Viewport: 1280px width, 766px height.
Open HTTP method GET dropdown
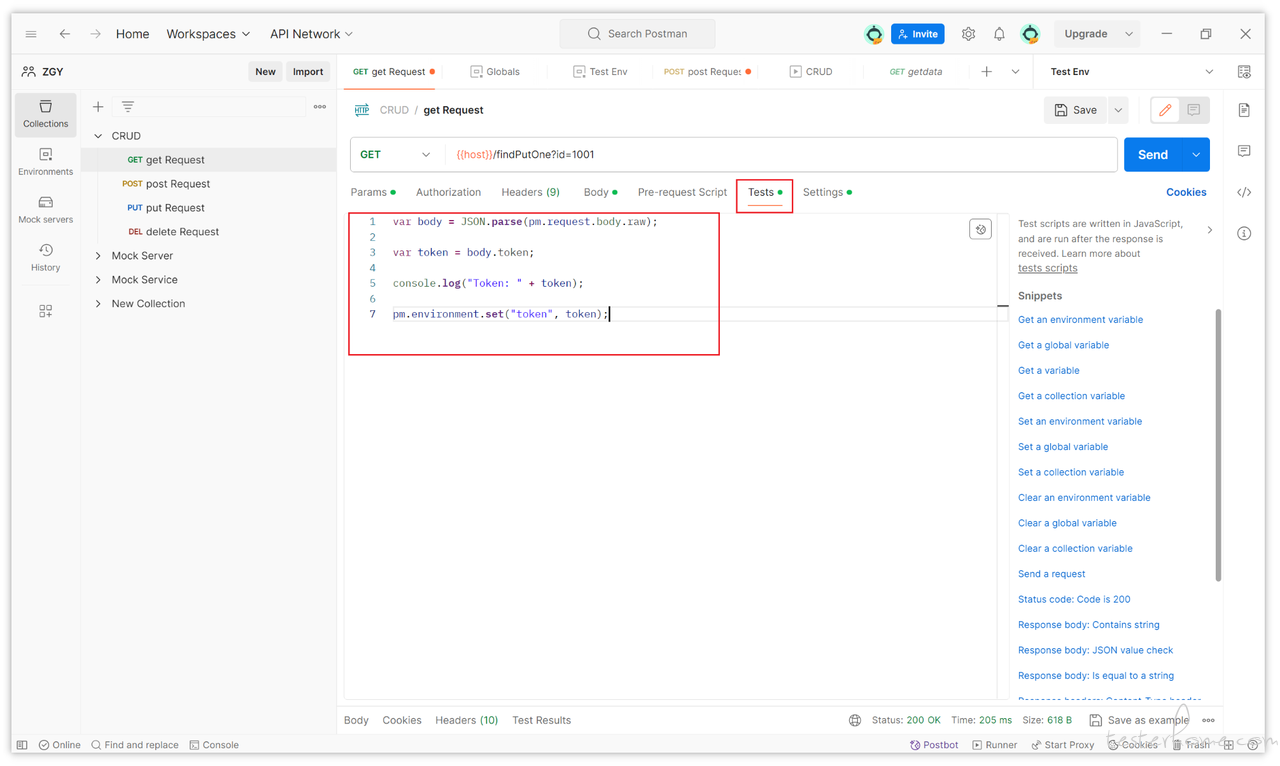coord(396,155)
